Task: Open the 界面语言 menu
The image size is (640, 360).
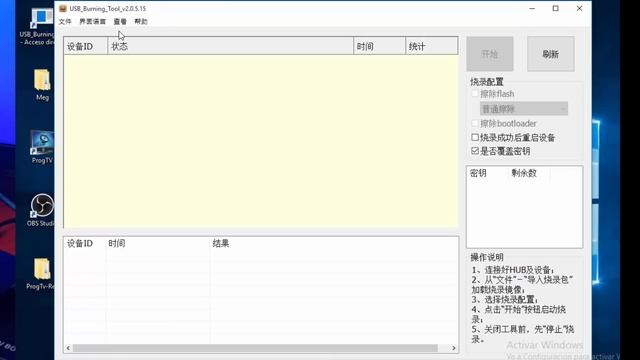Action: point(92,21)
